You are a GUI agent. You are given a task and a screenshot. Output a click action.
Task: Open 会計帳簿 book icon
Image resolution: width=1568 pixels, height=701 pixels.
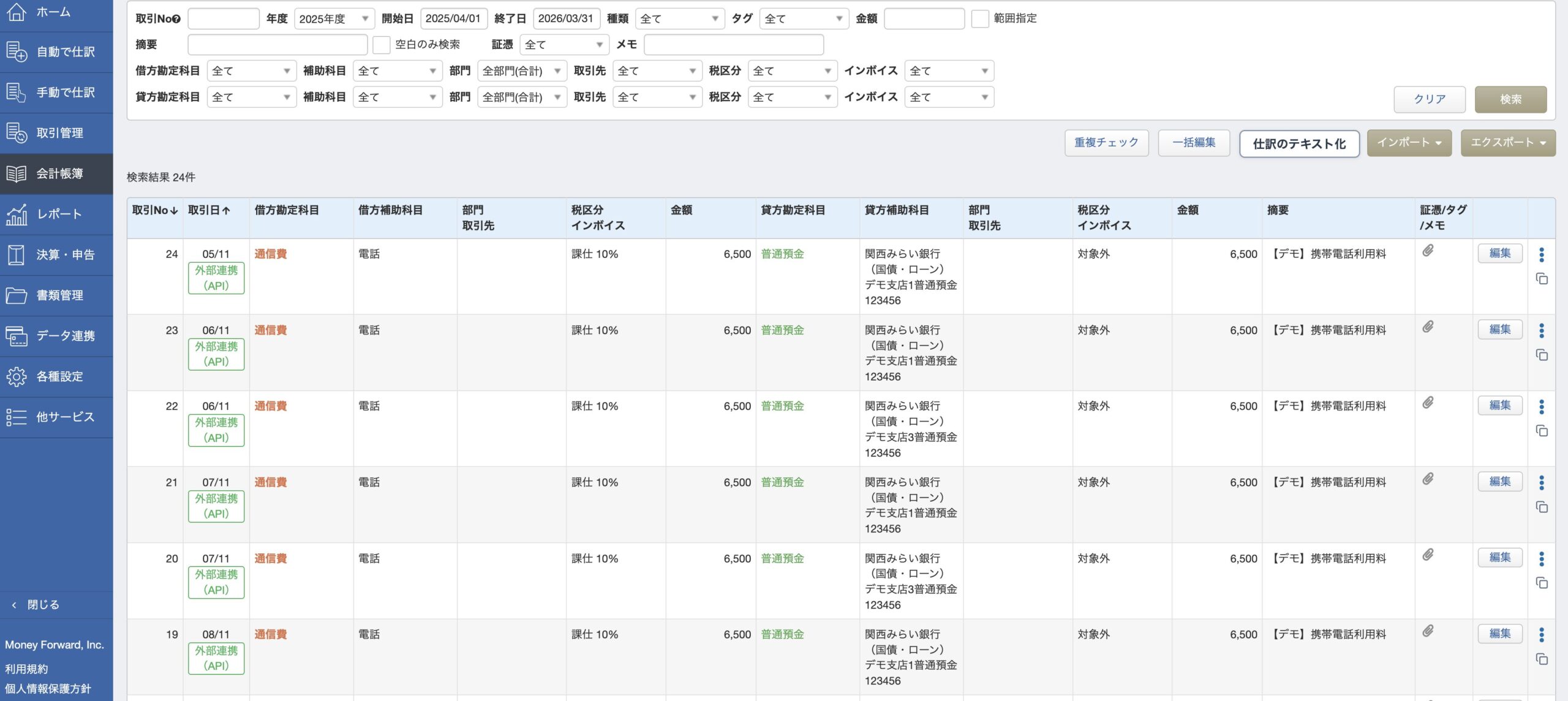(x=17, y=173)
